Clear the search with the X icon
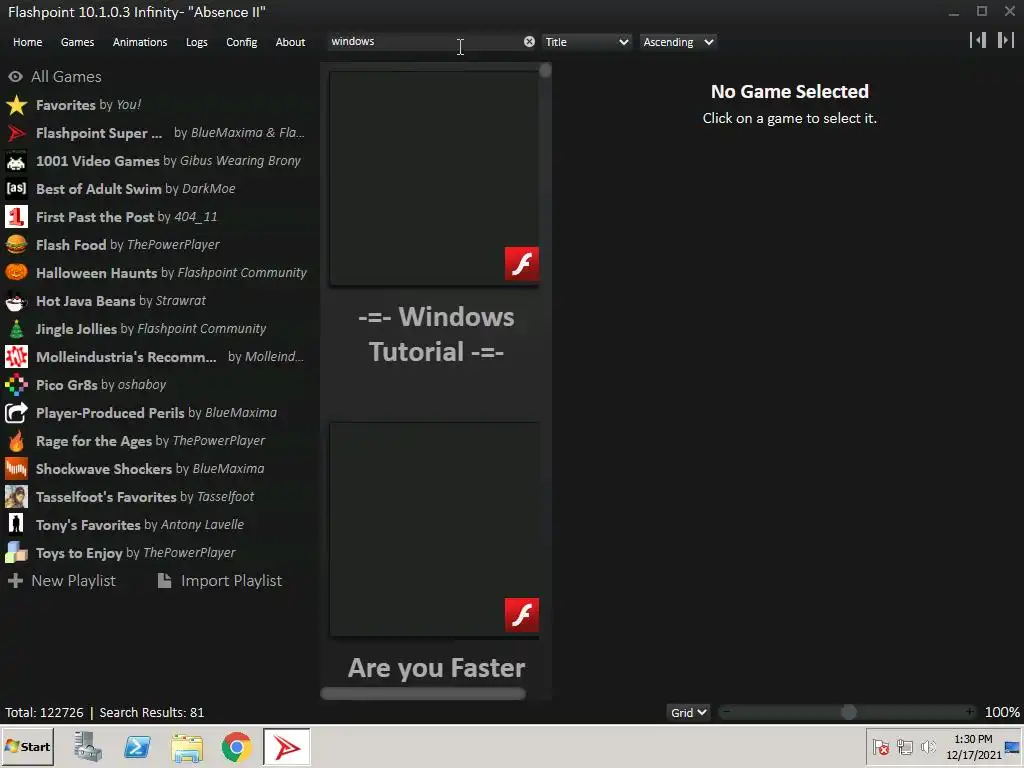Image resolution: width=1024 pixels, height=768 pixels. coord(529,42)
